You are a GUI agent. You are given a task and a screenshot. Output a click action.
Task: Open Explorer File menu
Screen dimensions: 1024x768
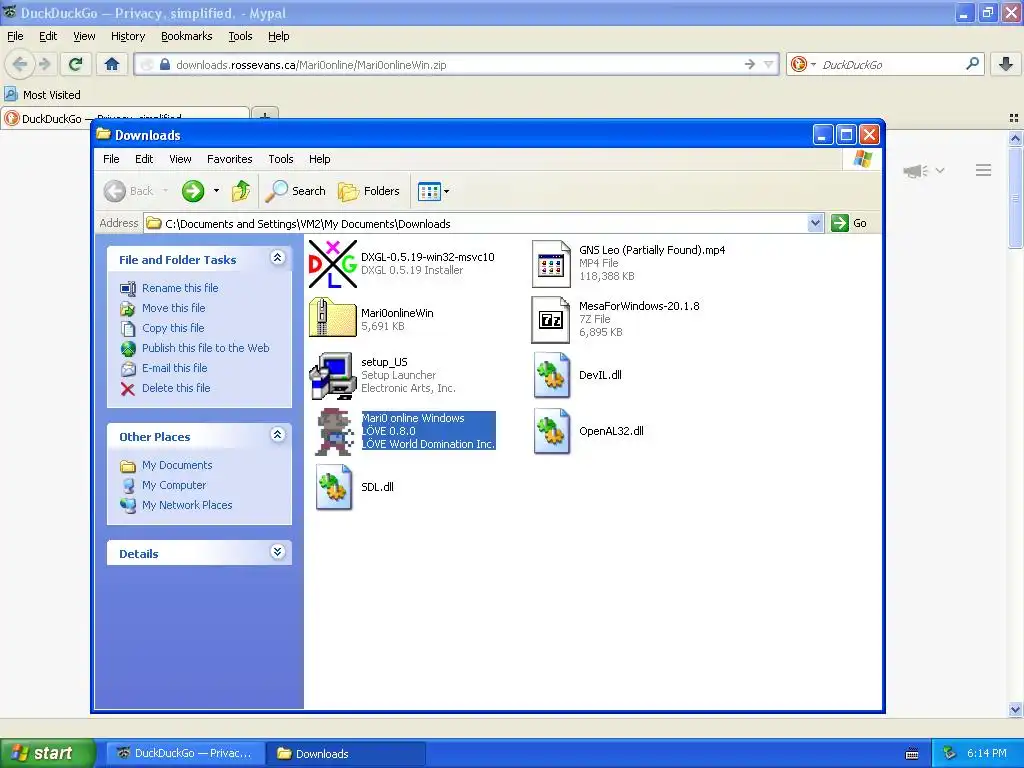(111, 159)
